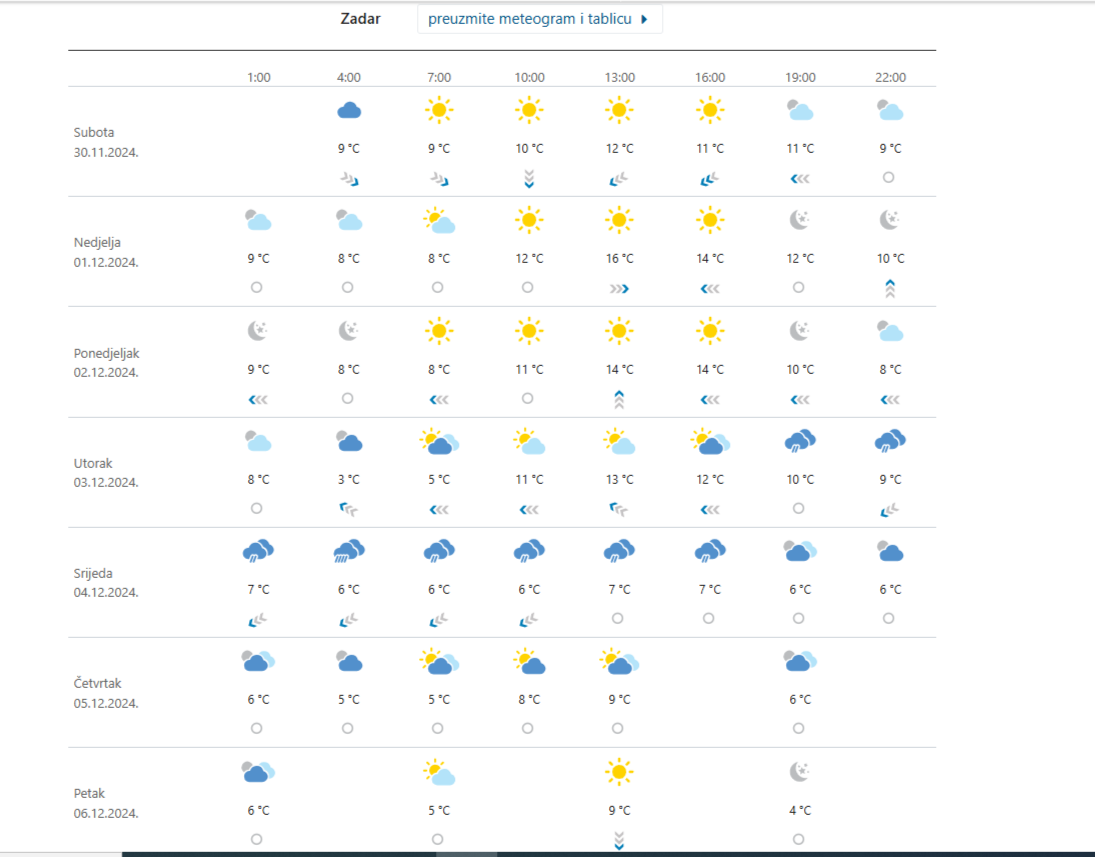Click the 'preuzmite meteogram i tablicu' link
This screenshot has height=857, width=1095.
(x=530, y=19)
